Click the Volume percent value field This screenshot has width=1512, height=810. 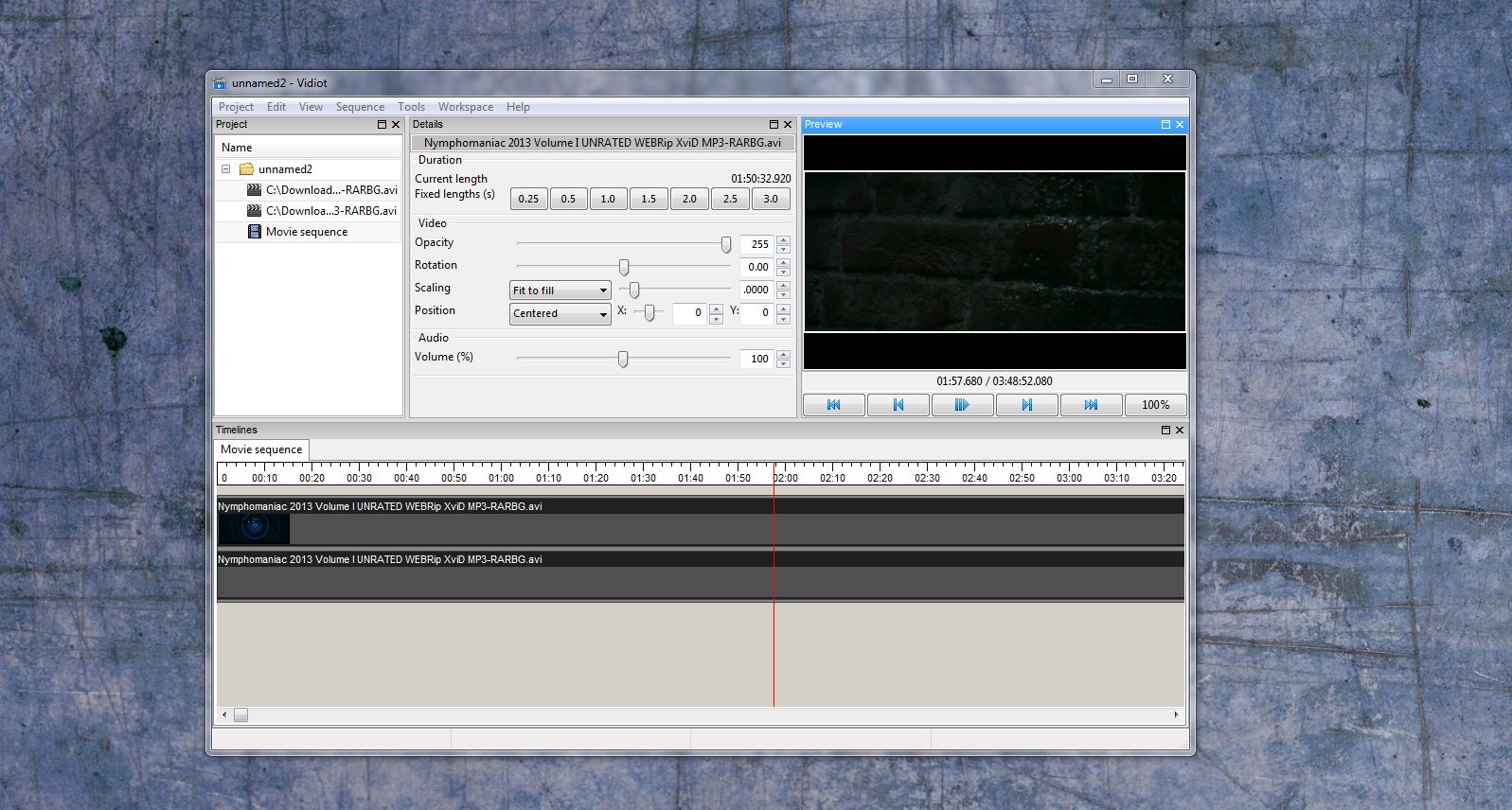click(756, 359)
